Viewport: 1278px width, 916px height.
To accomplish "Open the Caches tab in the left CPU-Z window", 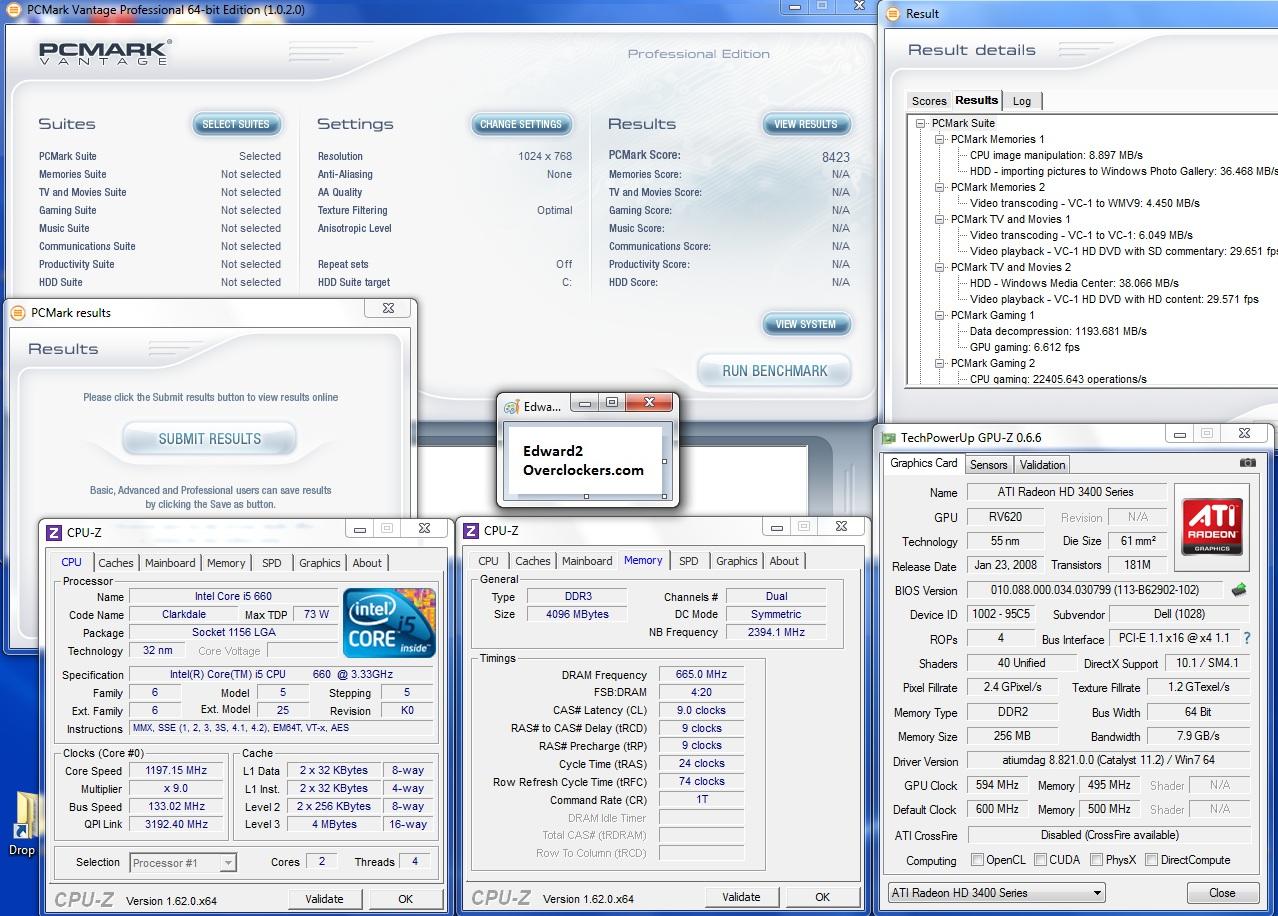I will [x=116, y=563].
